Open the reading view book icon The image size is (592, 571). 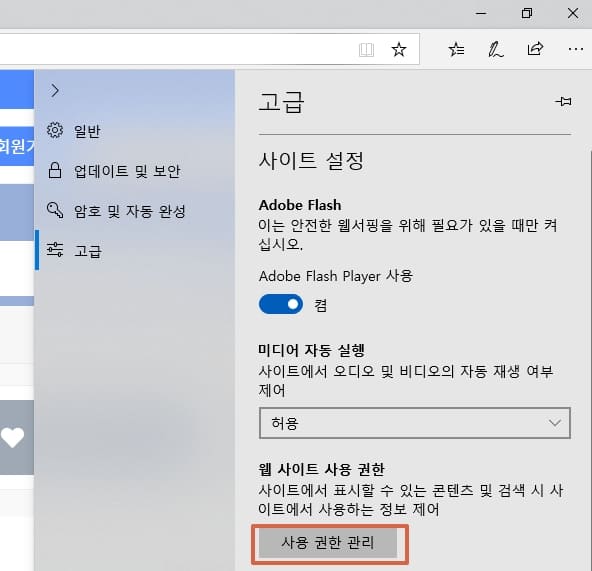366,49
